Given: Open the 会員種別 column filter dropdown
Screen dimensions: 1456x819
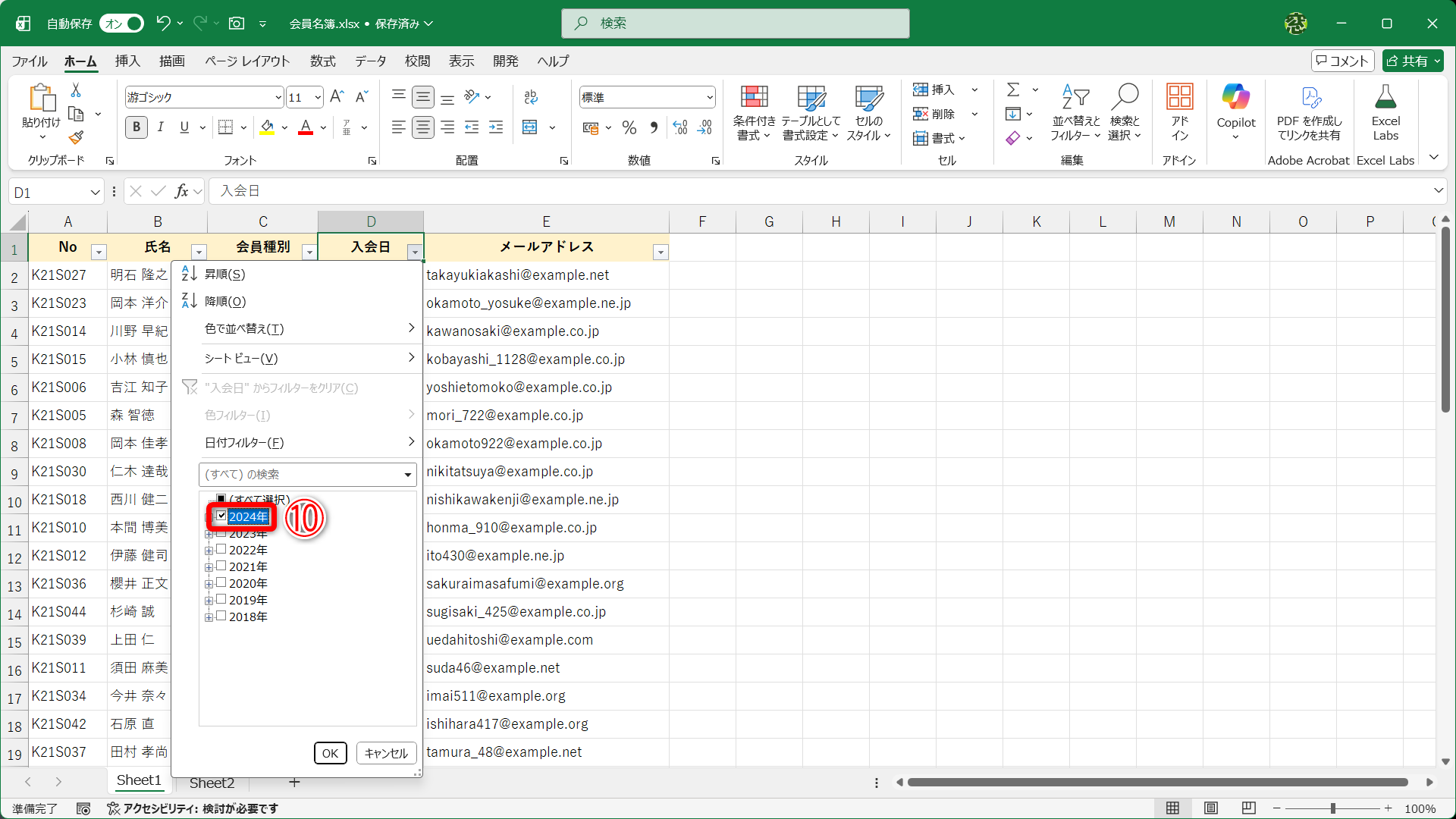Looking at the screenshot, I should click(309, 252).
